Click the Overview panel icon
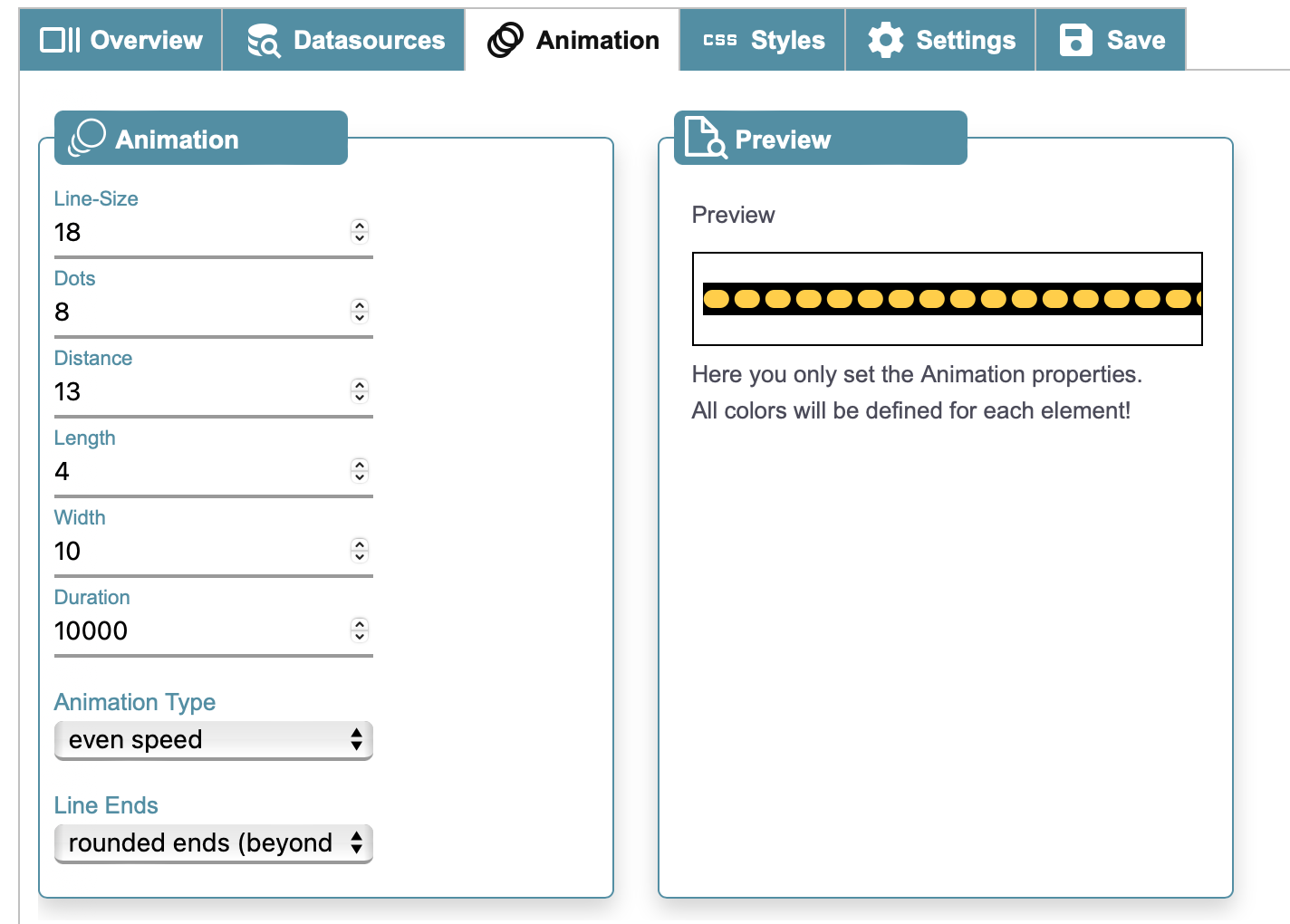The image size is (1290, 924). [x=61, y=40]
